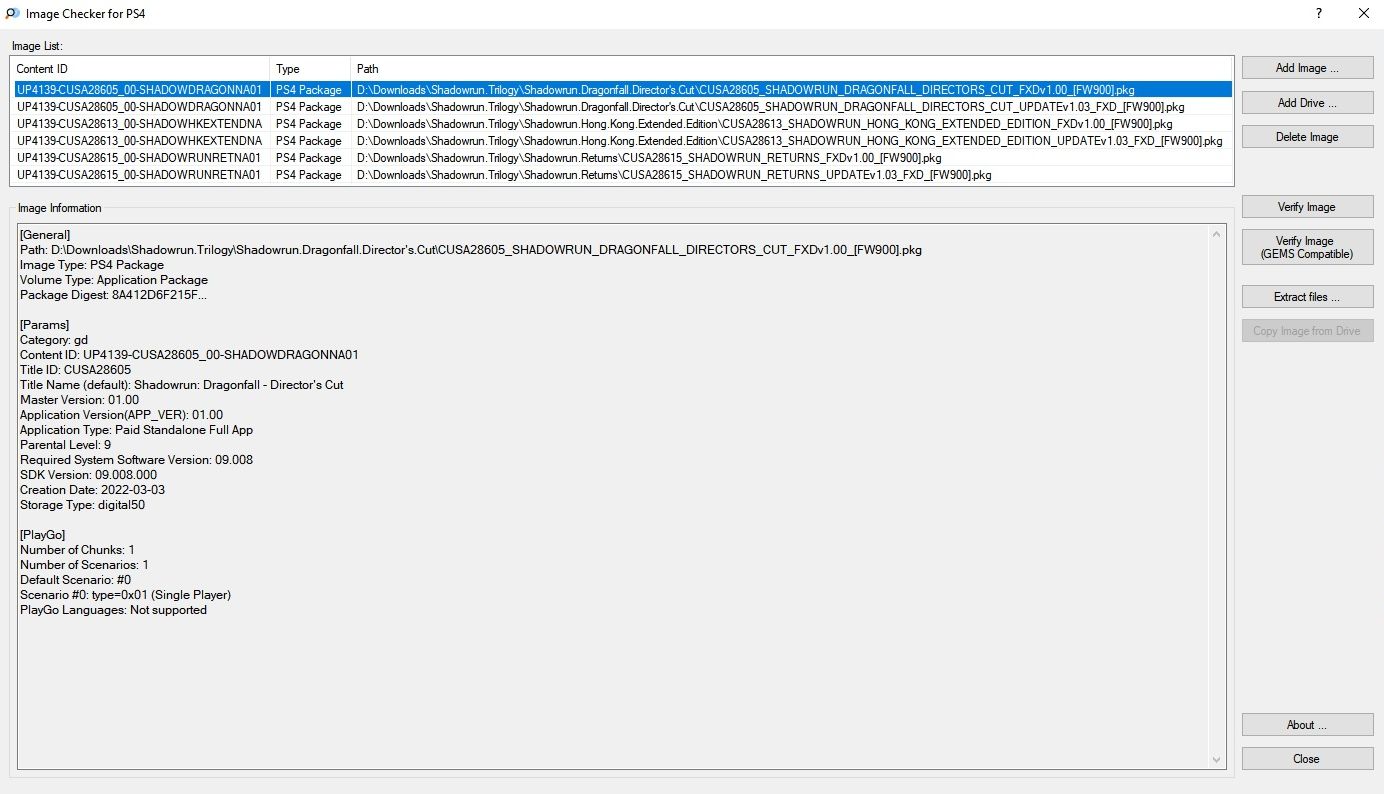The image size is (1384, 794).
Task: Sort by Path column header
Action: (792, 69)
